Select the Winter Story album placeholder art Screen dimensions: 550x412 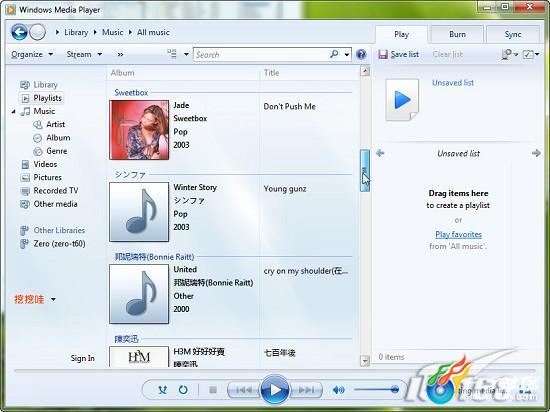(x=139, y=212)
